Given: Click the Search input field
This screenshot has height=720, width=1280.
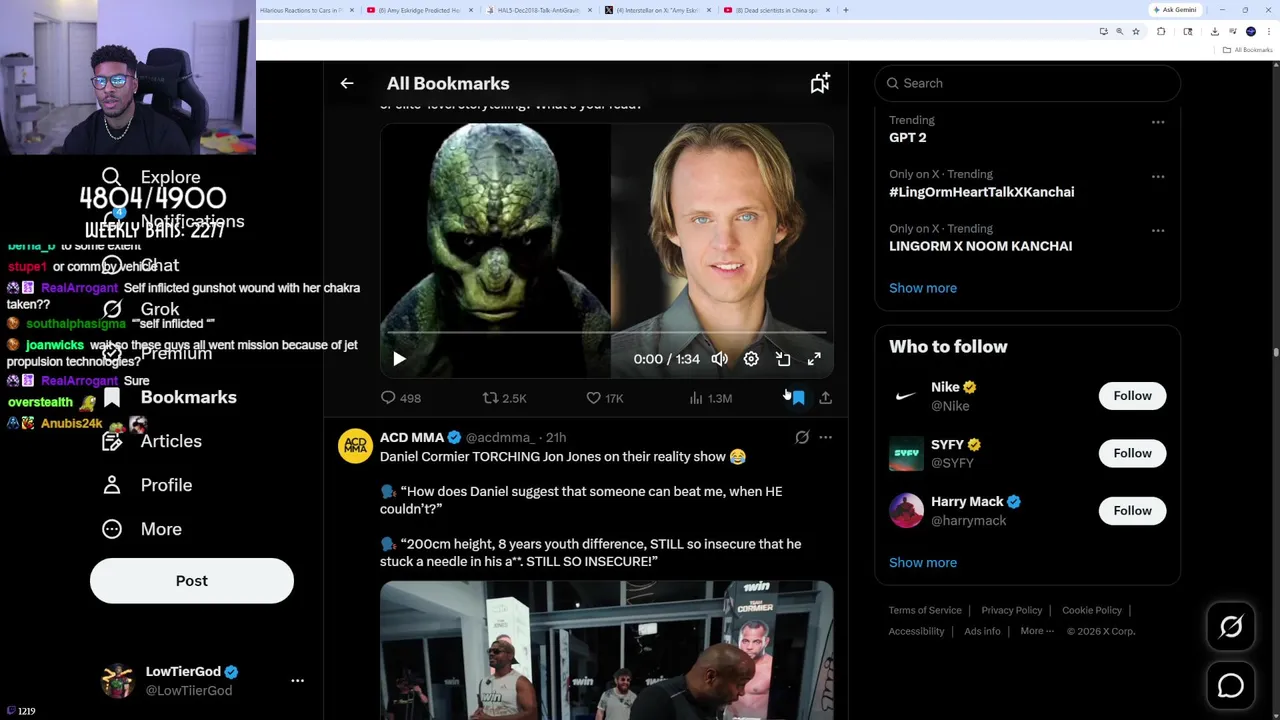Looking at the screenshot, I should 1028,83.
